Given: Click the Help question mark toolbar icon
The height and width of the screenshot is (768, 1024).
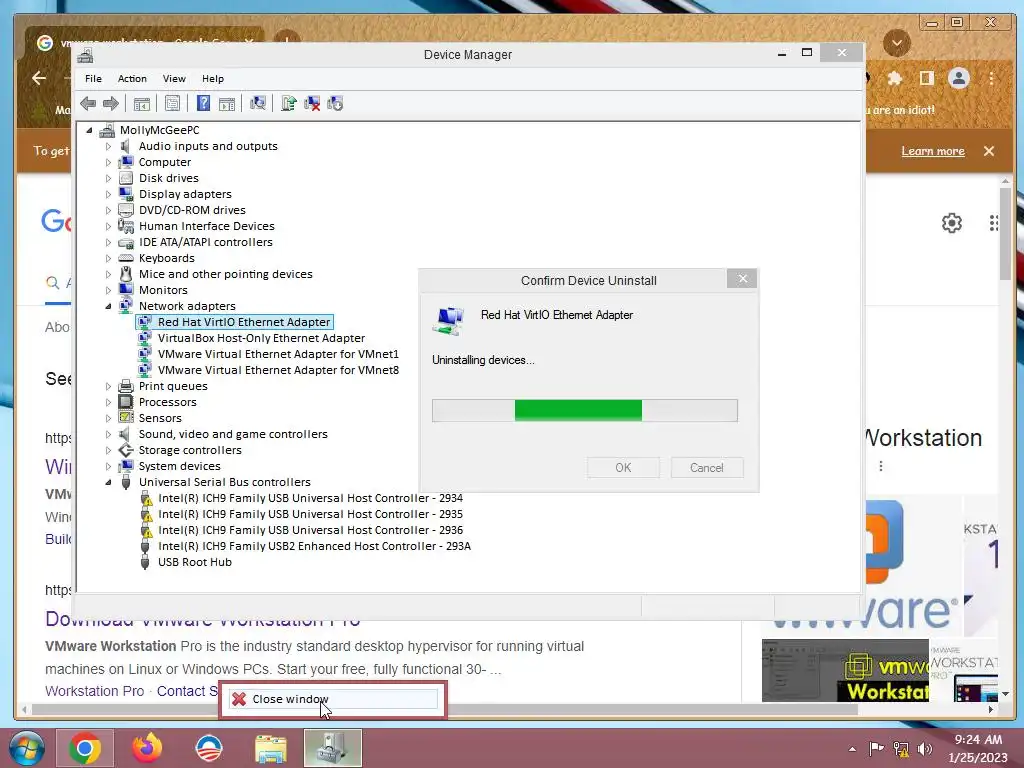Looking at the screenshot, I should click(204, 103).
